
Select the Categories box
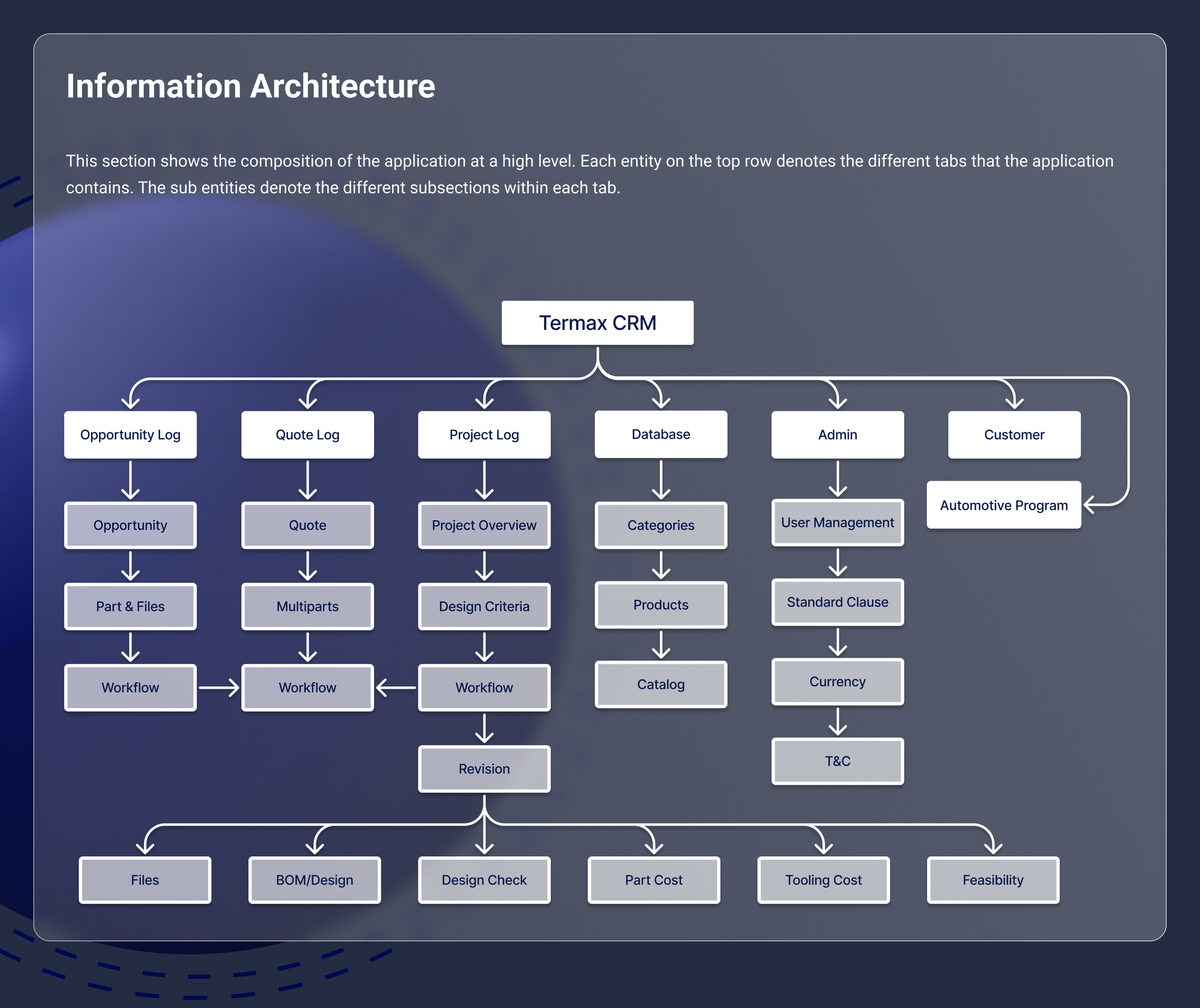661,525
